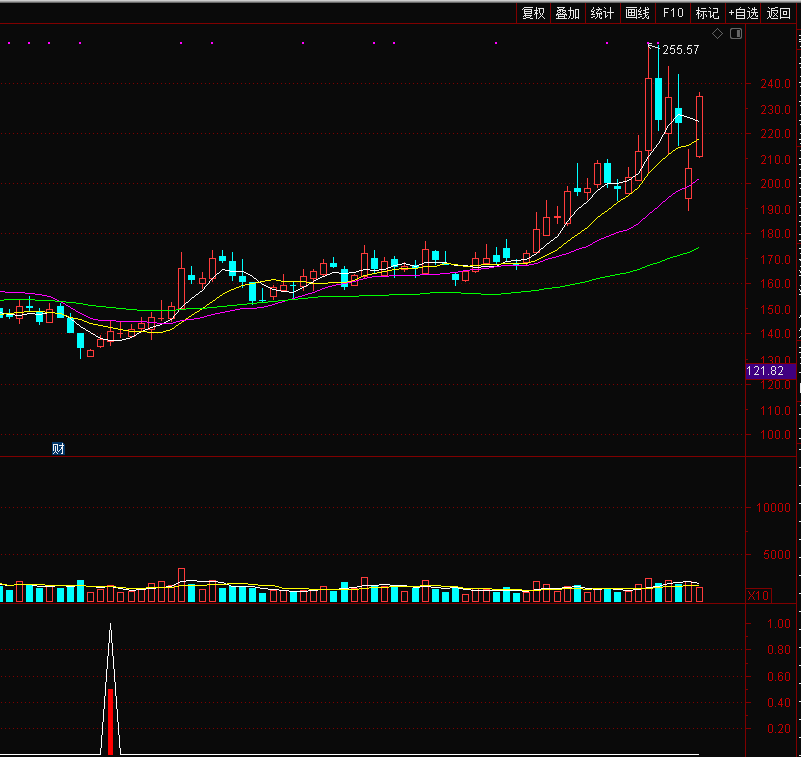Viewport: 801px width, 757px height.
Task: Click the 1.00 indicator axis label
Action: pos(779,624)
